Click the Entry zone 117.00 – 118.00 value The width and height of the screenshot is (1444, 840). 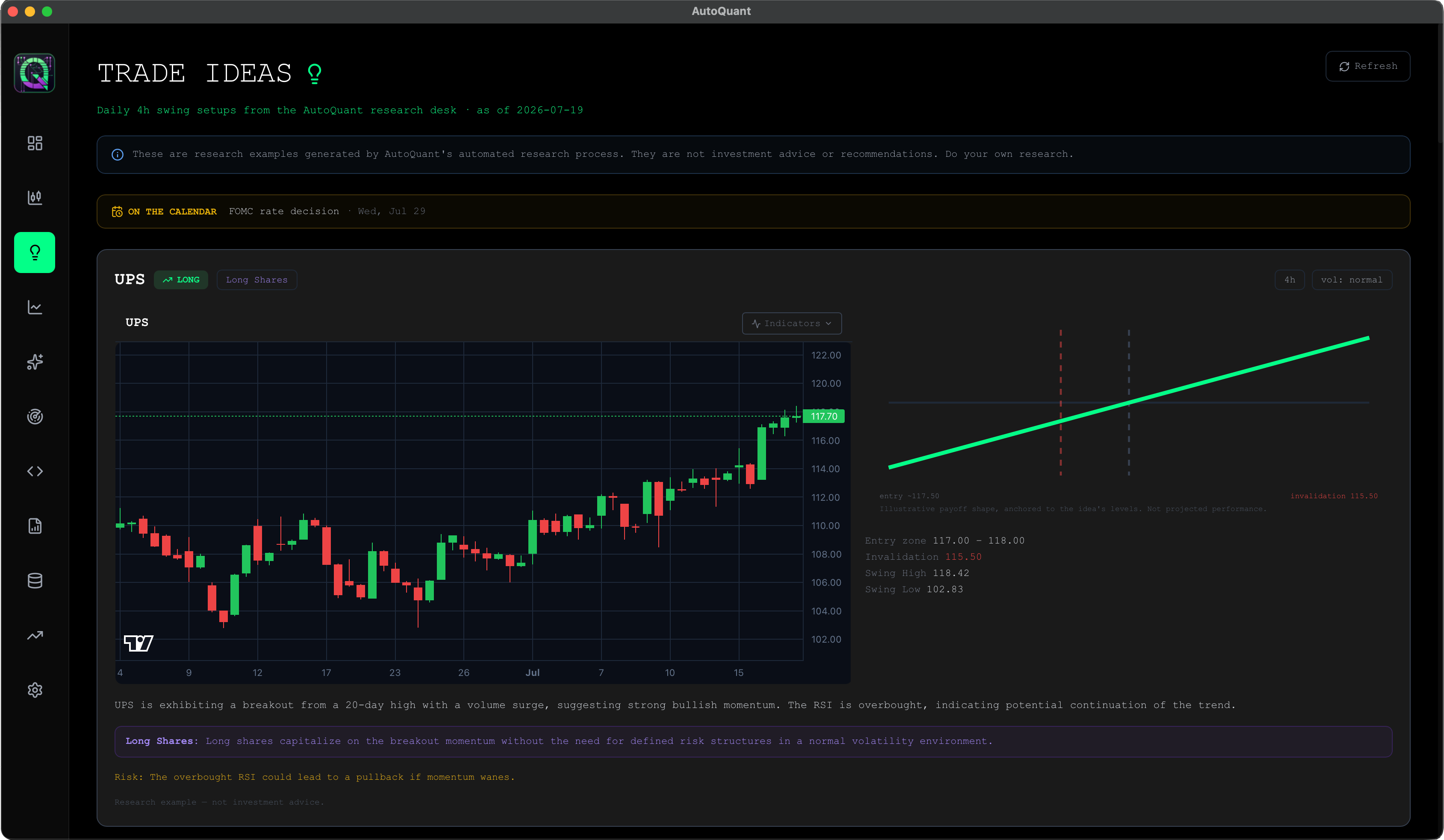tap(979, 540)
